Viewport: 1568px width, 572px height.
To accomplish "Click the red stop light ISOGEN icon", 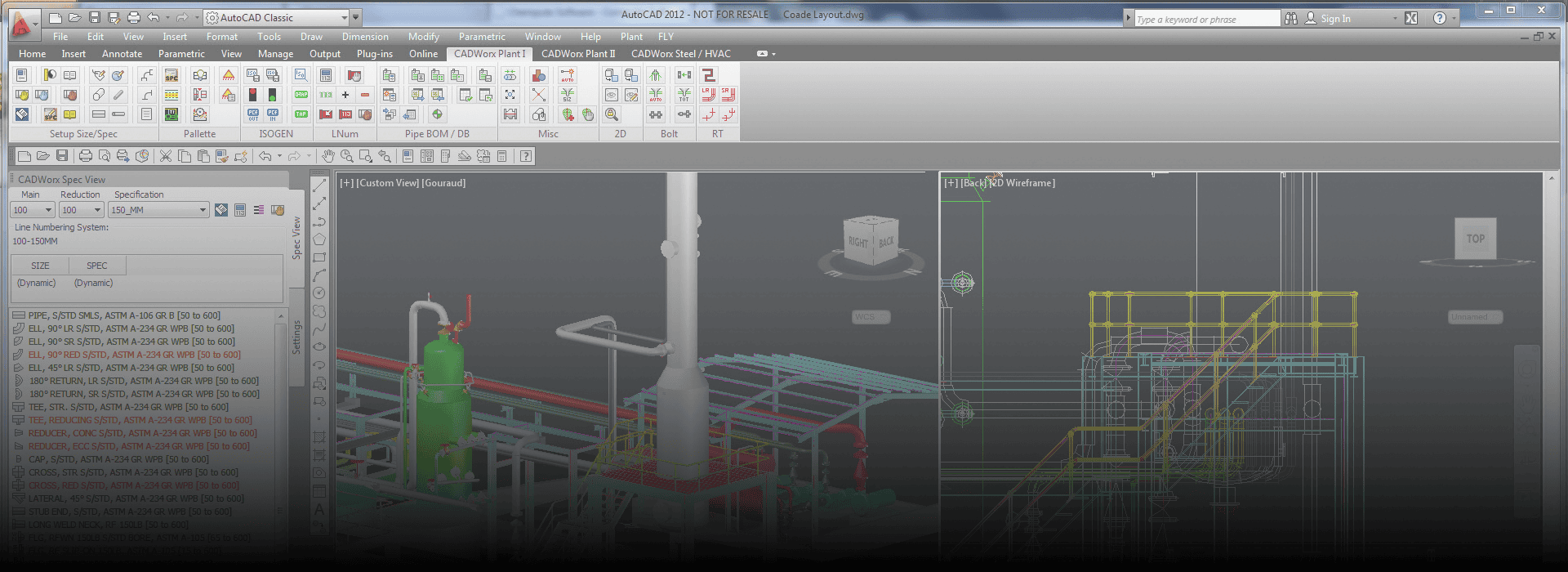I will point(253,95).
